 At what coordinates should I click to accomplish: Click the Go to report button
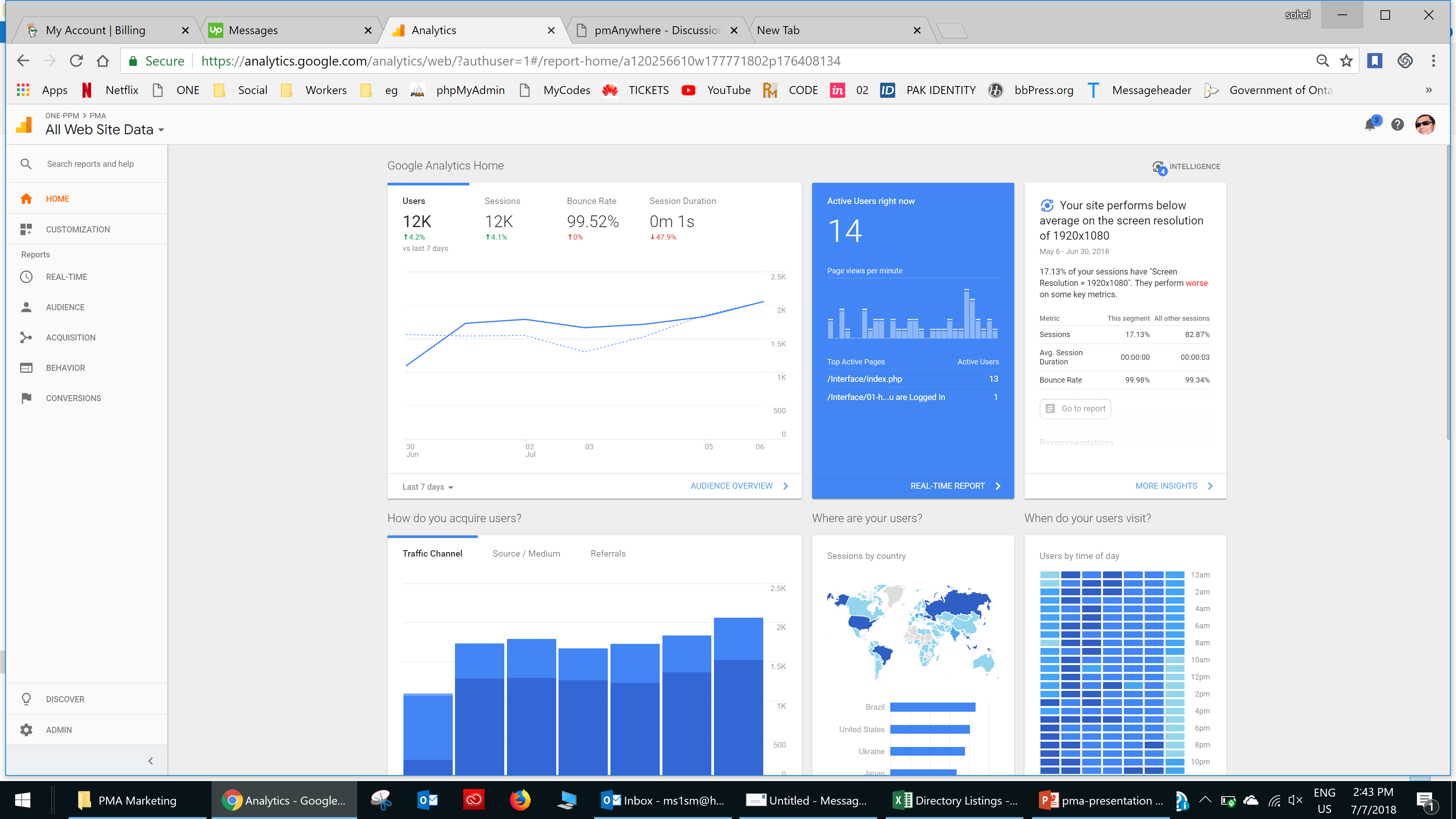pyautogui.click(x=1075, y=409)
